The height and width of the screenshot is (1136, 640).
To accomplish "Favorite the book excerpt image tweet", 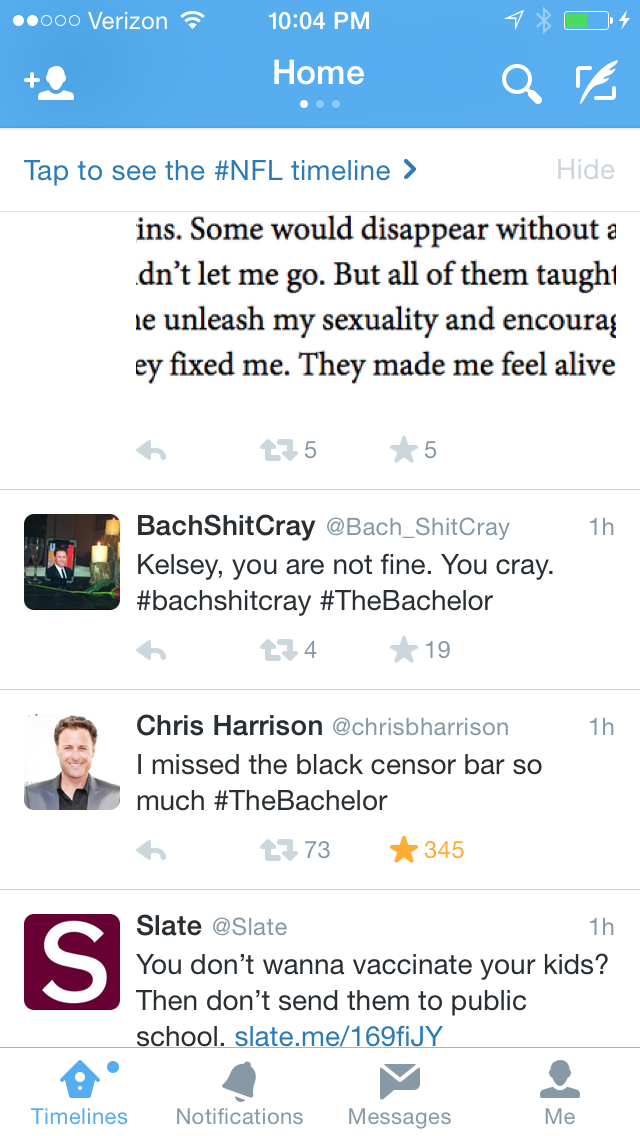I will [404, 451].
